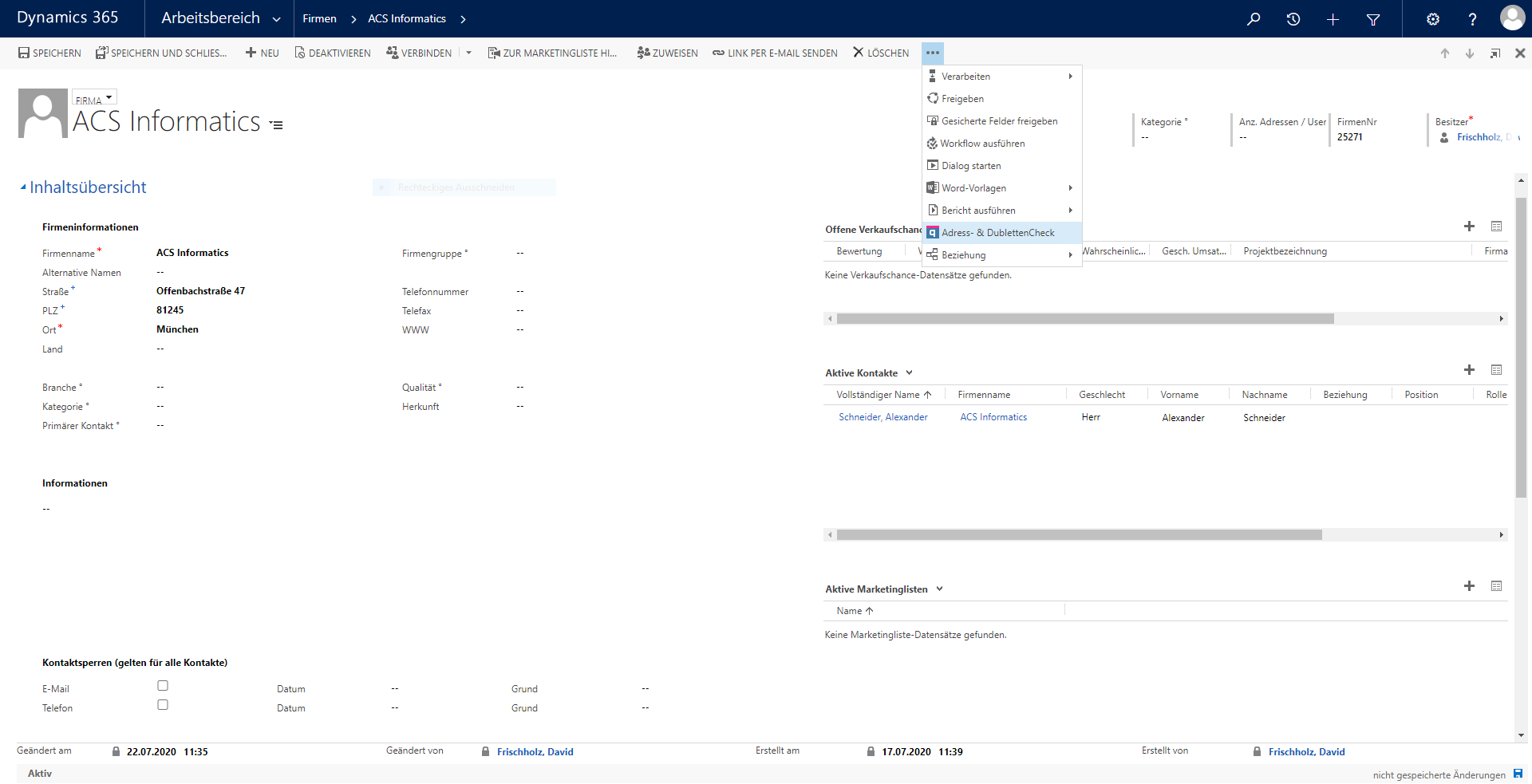Image resolution: width=1532 pixels, height=784 pixels.
Task: Click horizontal scrollbar under Offene Verkaufschancen
Action: click(x=1085, y=319)
